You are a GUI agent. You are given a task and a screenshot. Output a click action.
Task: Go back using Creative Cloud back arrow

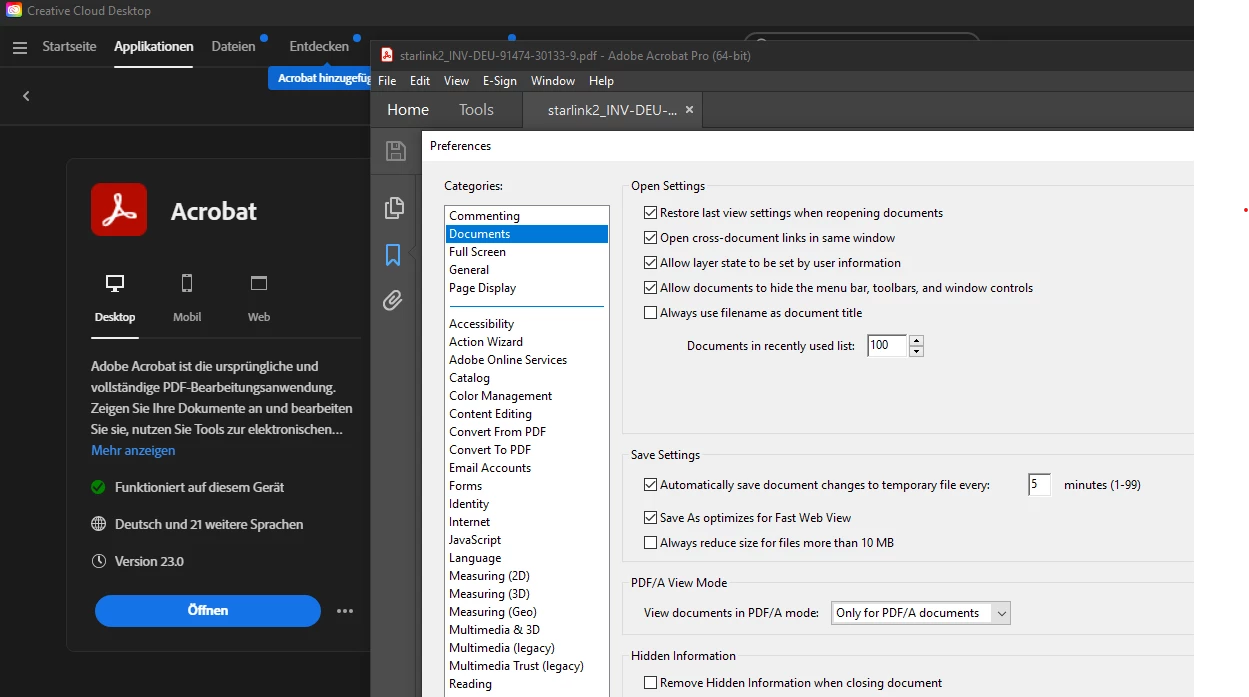pos(26,96)
